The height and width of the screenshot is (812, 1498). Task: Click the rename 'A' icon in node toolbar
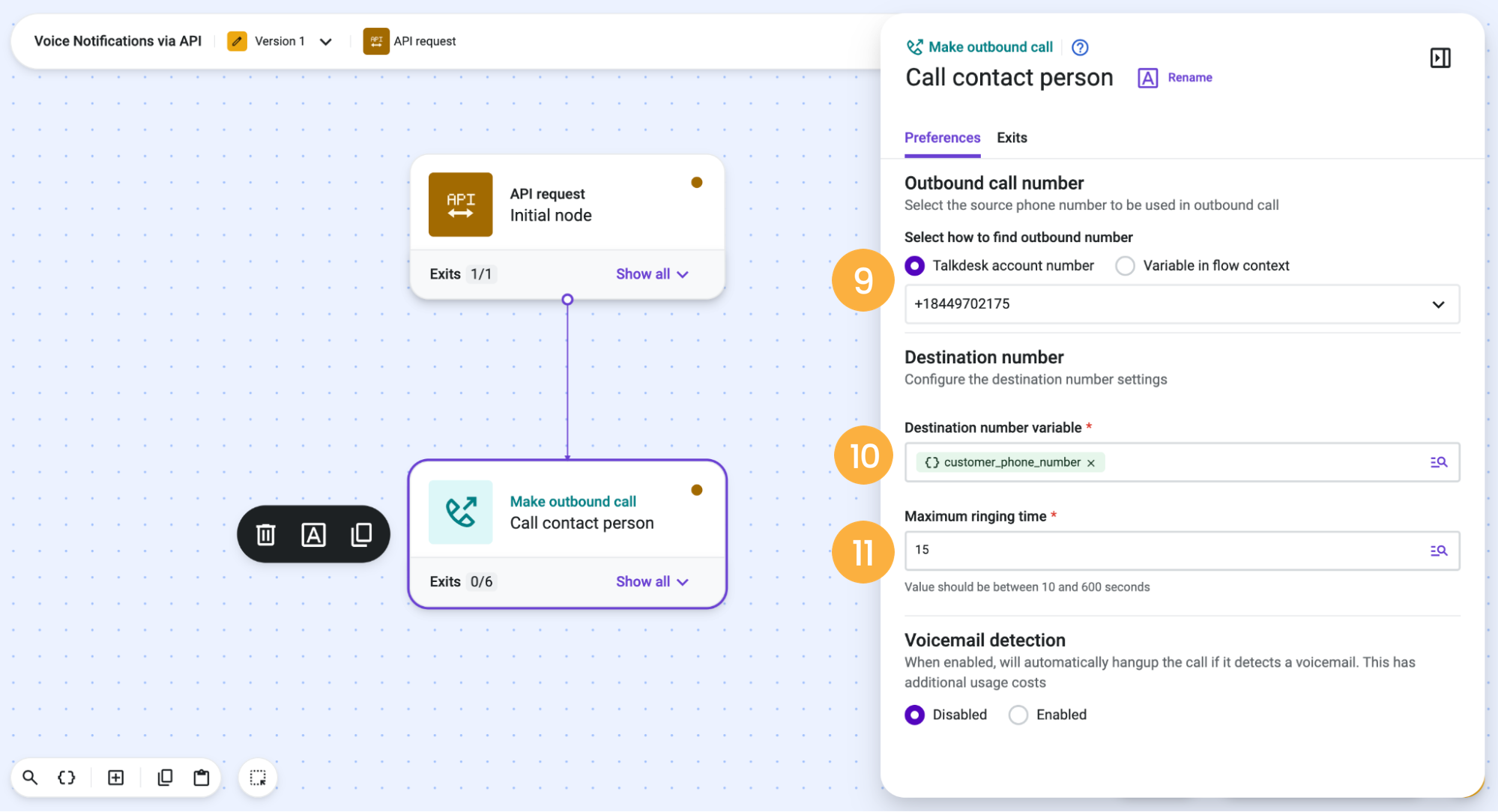pyautogui.click(x=313, y=534)
